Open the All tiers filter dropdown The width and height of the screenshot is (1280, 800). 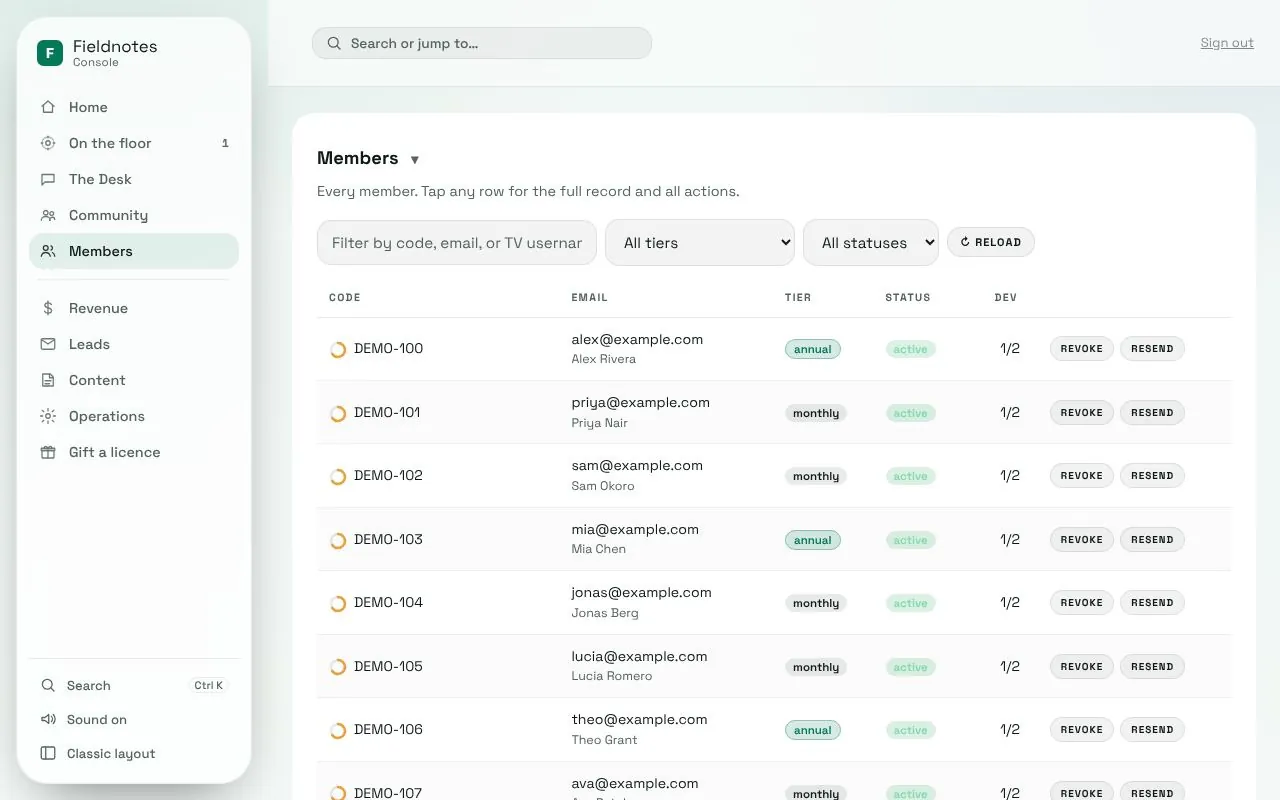[700, 243]
